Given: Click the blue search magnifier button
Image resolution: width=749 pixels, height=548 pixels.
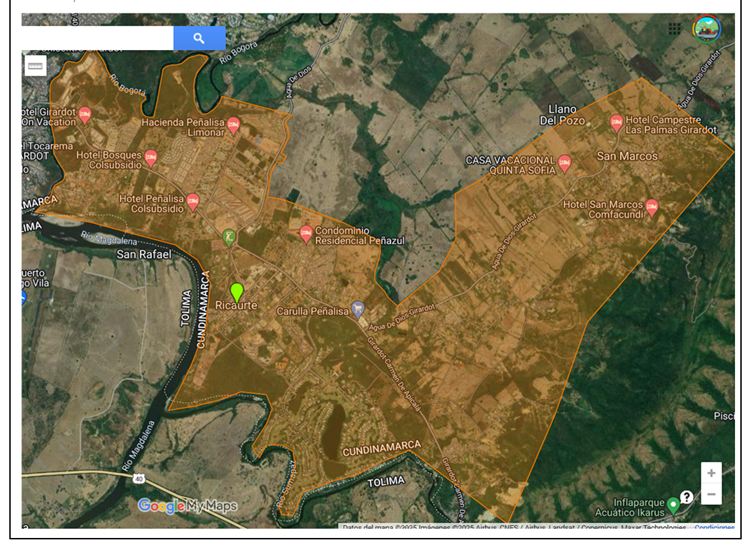Looking at the screenshot, I should [199, 38].
